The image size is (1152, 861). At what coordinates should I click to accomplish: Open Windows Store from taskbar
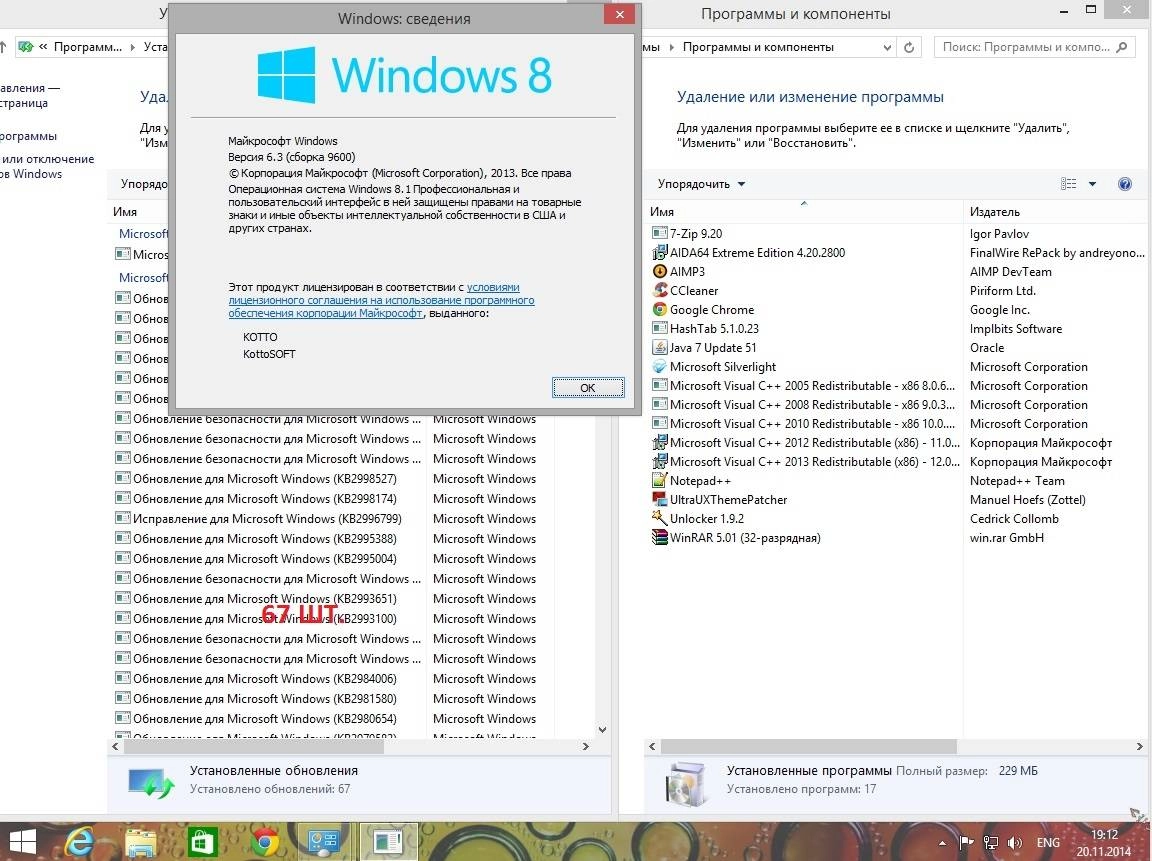click(202, 842)
